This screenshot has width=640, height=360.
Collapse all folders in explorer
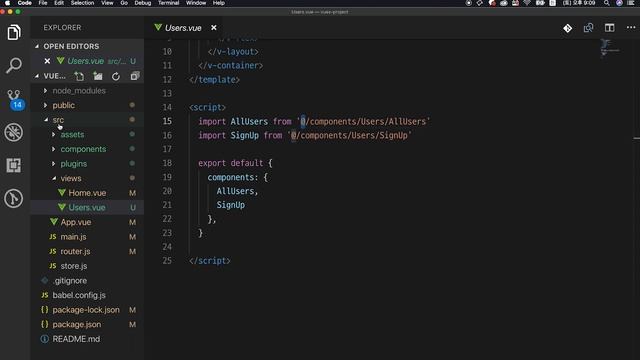coord(135,76)
